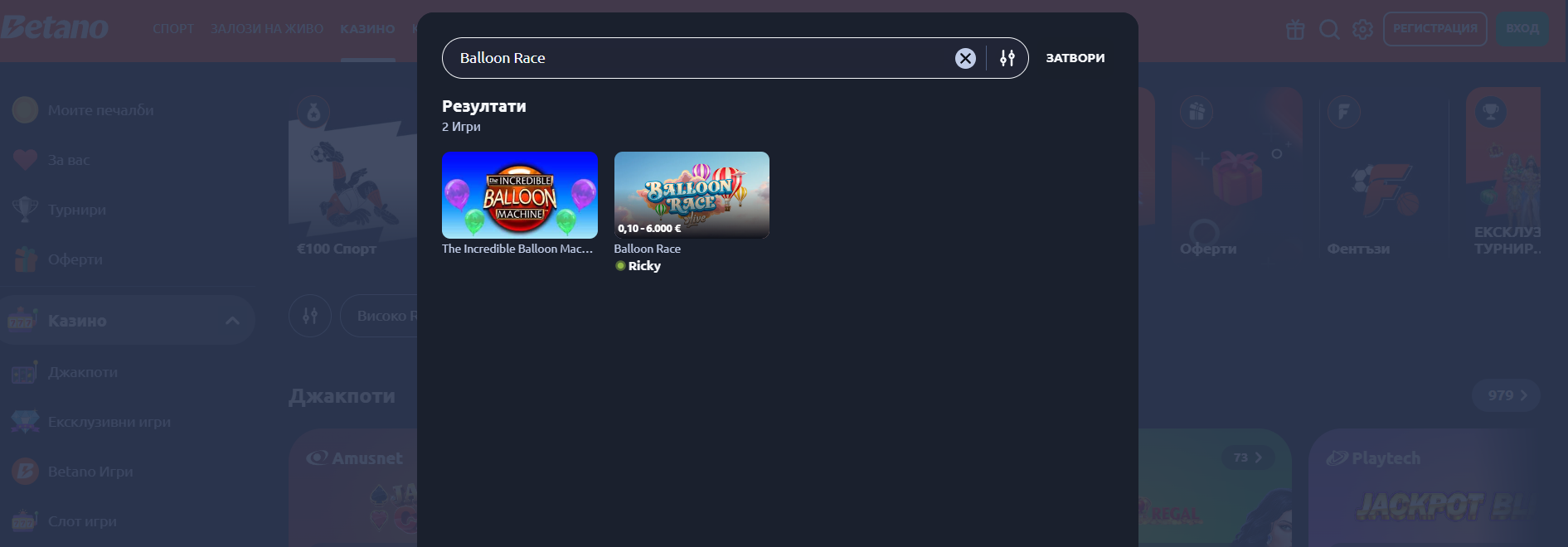Open search magnifier icon in header
The width and height of the screenshot is (1568, 547).
(1329, 30)
